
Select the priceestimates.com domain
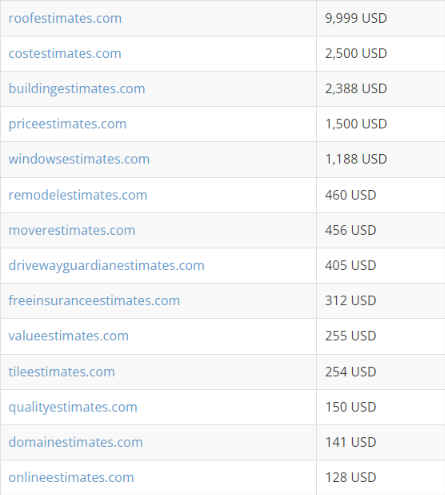(68, 124)
